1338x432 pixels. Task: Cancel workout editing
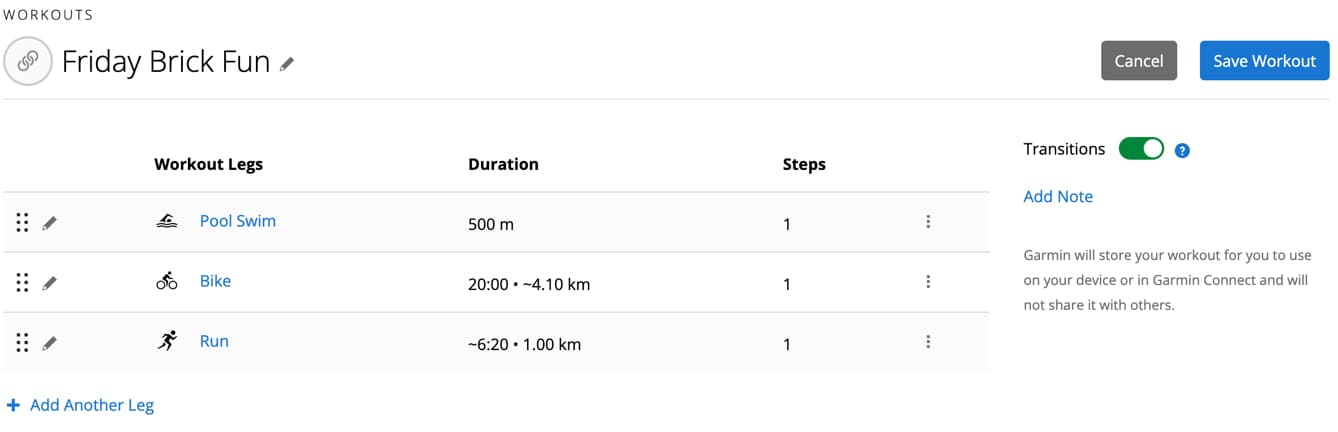click(x=1139, y=61)
